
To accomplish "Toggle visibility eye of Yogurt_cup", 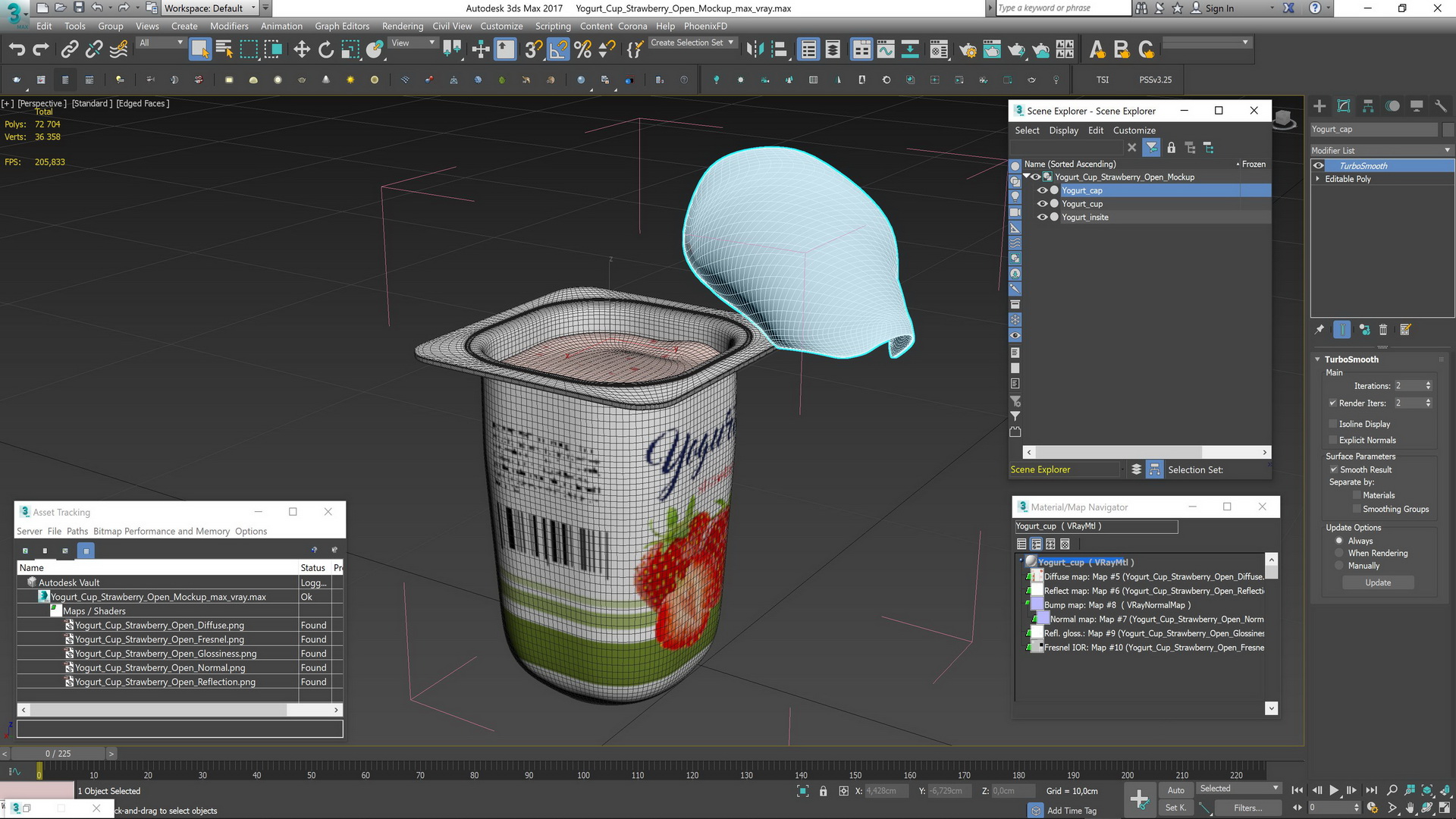I will click(1042, 204).
